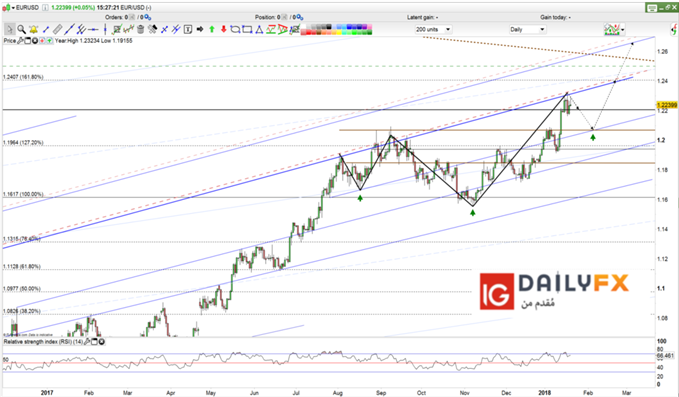Click the 1.1617 (100.00%) Fibonacci label
679x397 pixels.
coord(23,194)
